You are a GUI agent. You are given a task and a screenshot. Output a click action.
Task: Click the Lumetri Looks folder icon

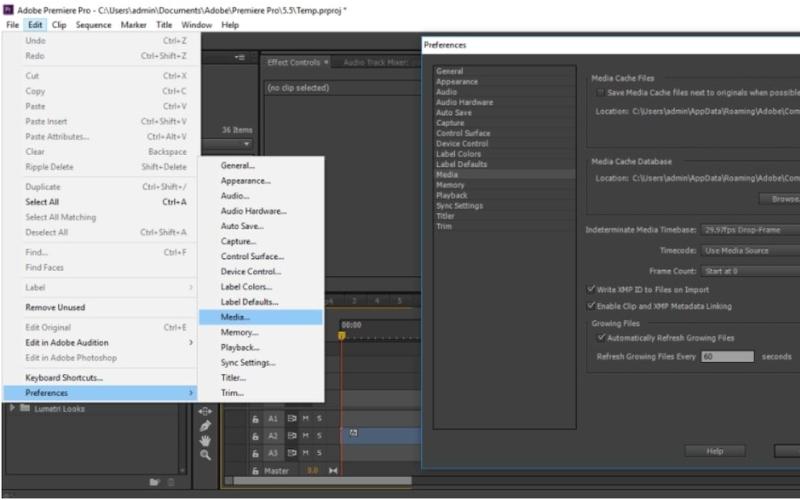pos(25,408)
